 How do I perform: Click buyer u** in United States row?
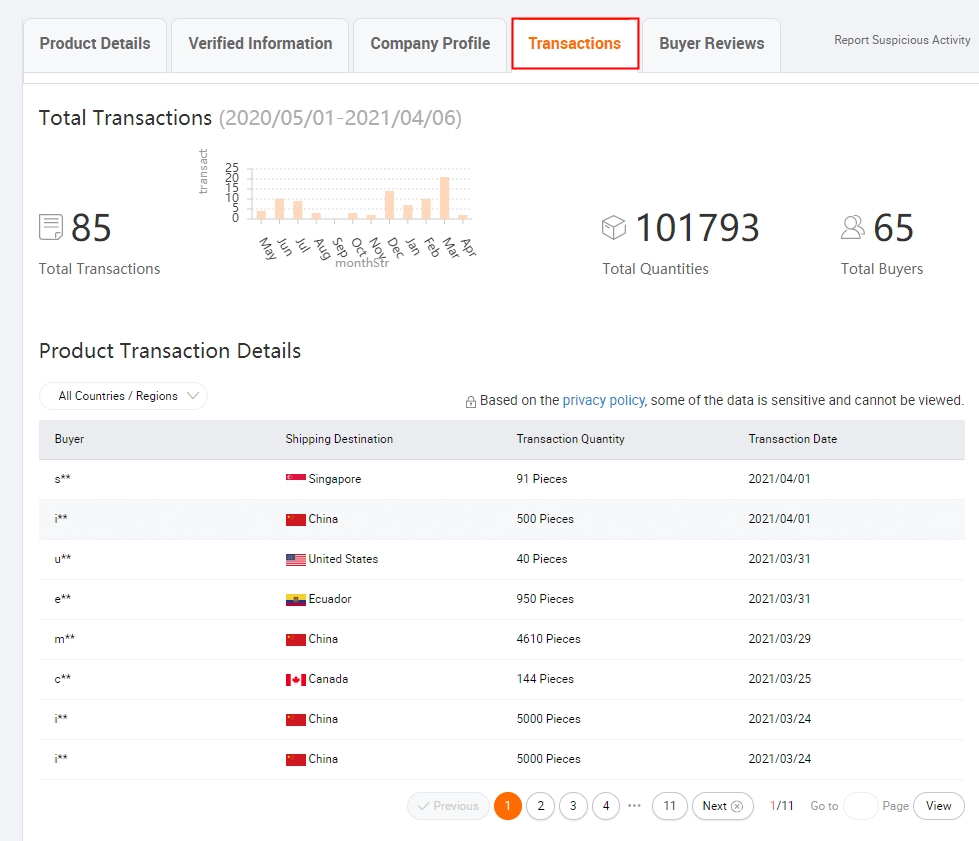click(62, 559)
